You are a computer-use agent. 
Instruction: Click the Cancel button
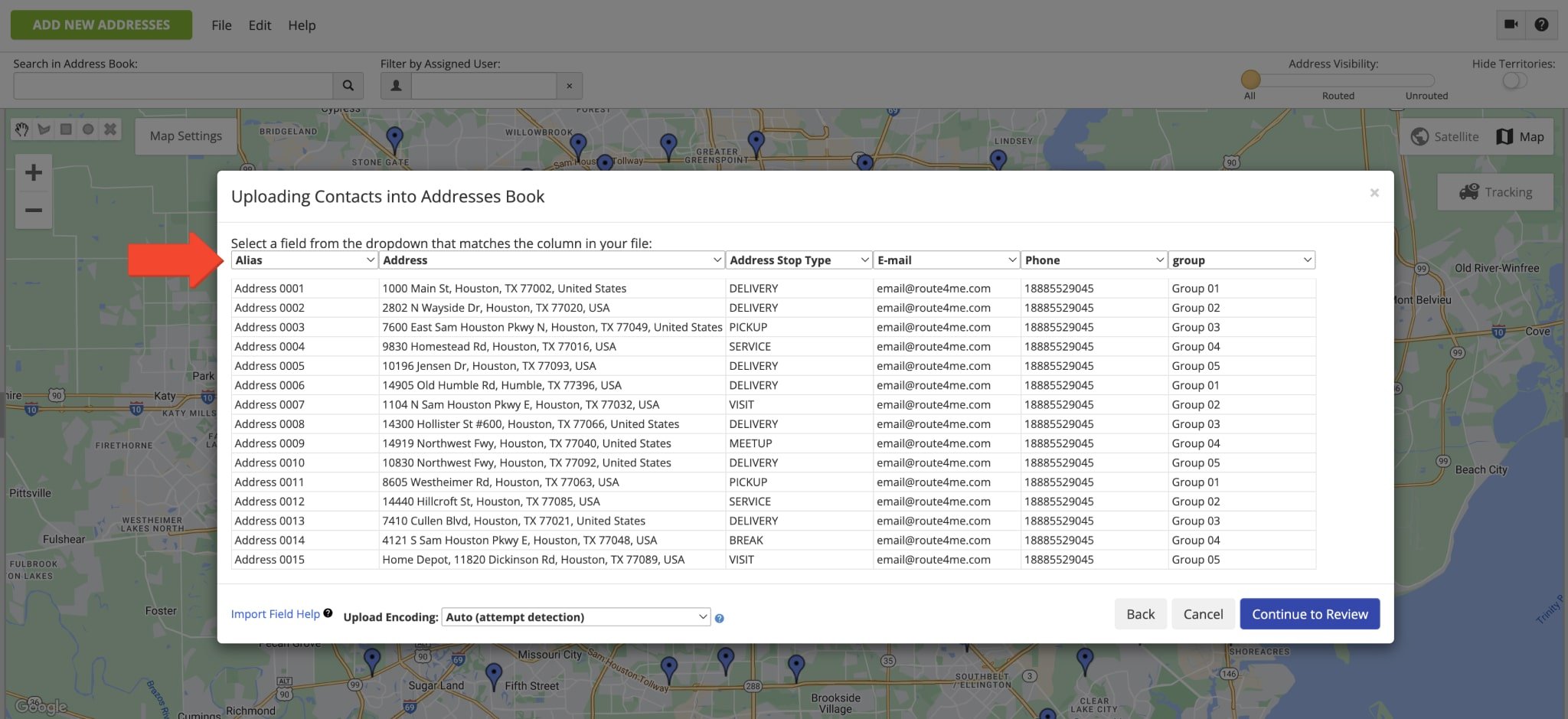[1203, 614]
